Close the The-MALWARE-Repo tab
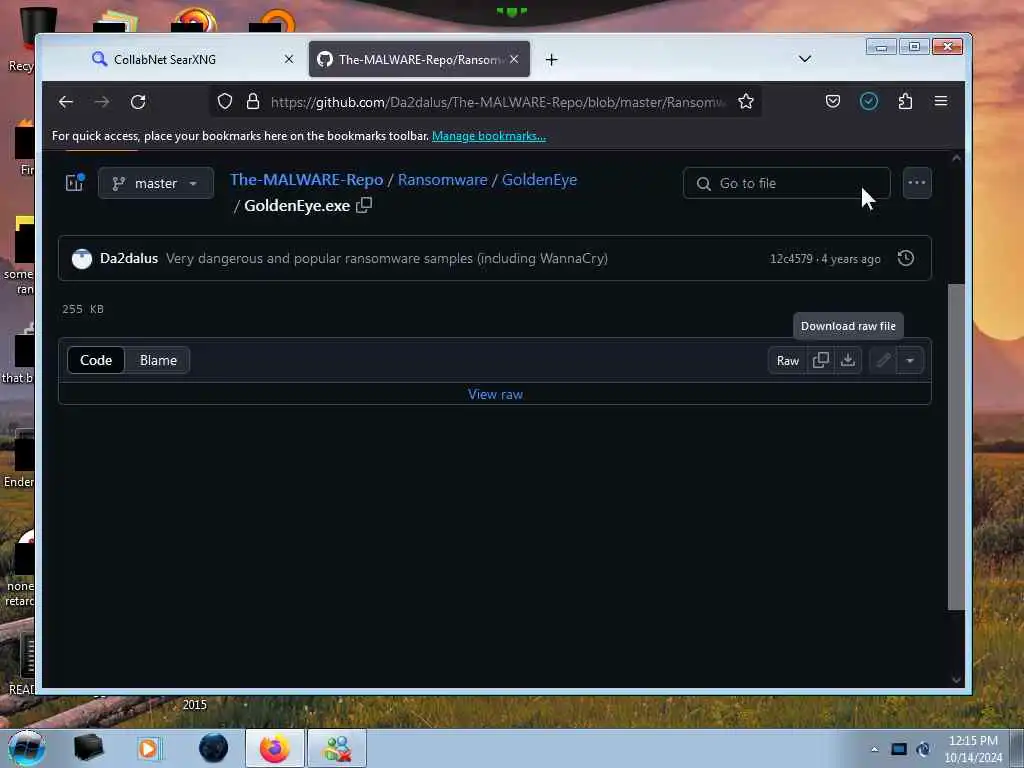 tap(514, 59)
